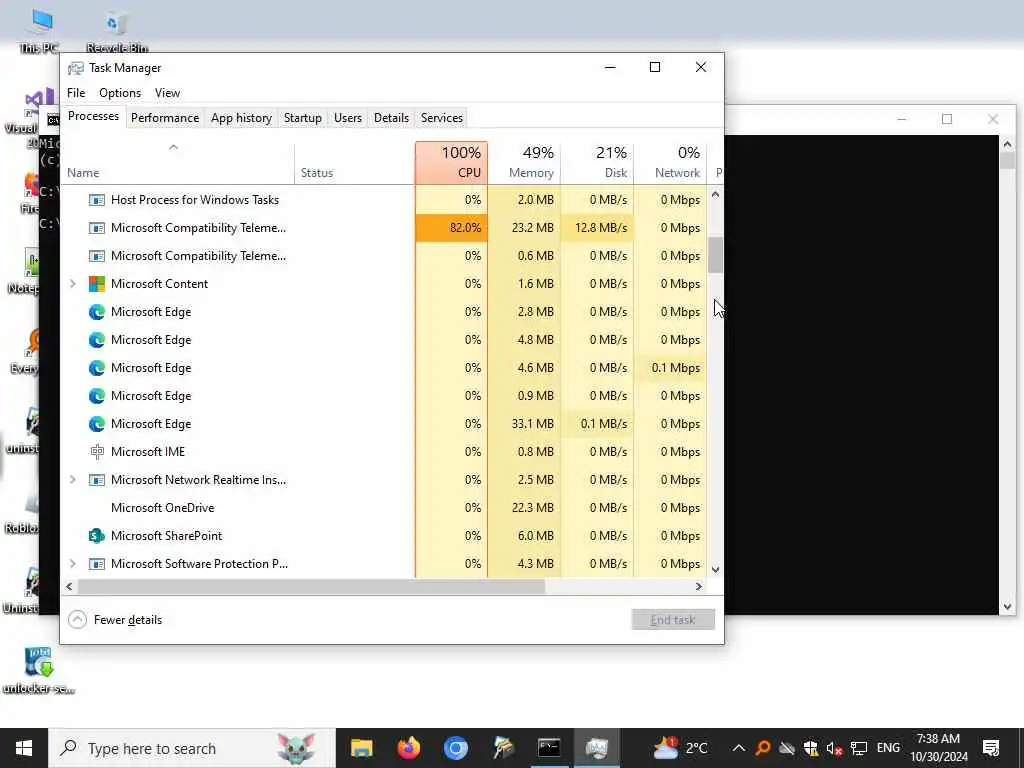Open the notification center icon
The height and width of the screenshot is (768, 1024).
click(991, 748)
